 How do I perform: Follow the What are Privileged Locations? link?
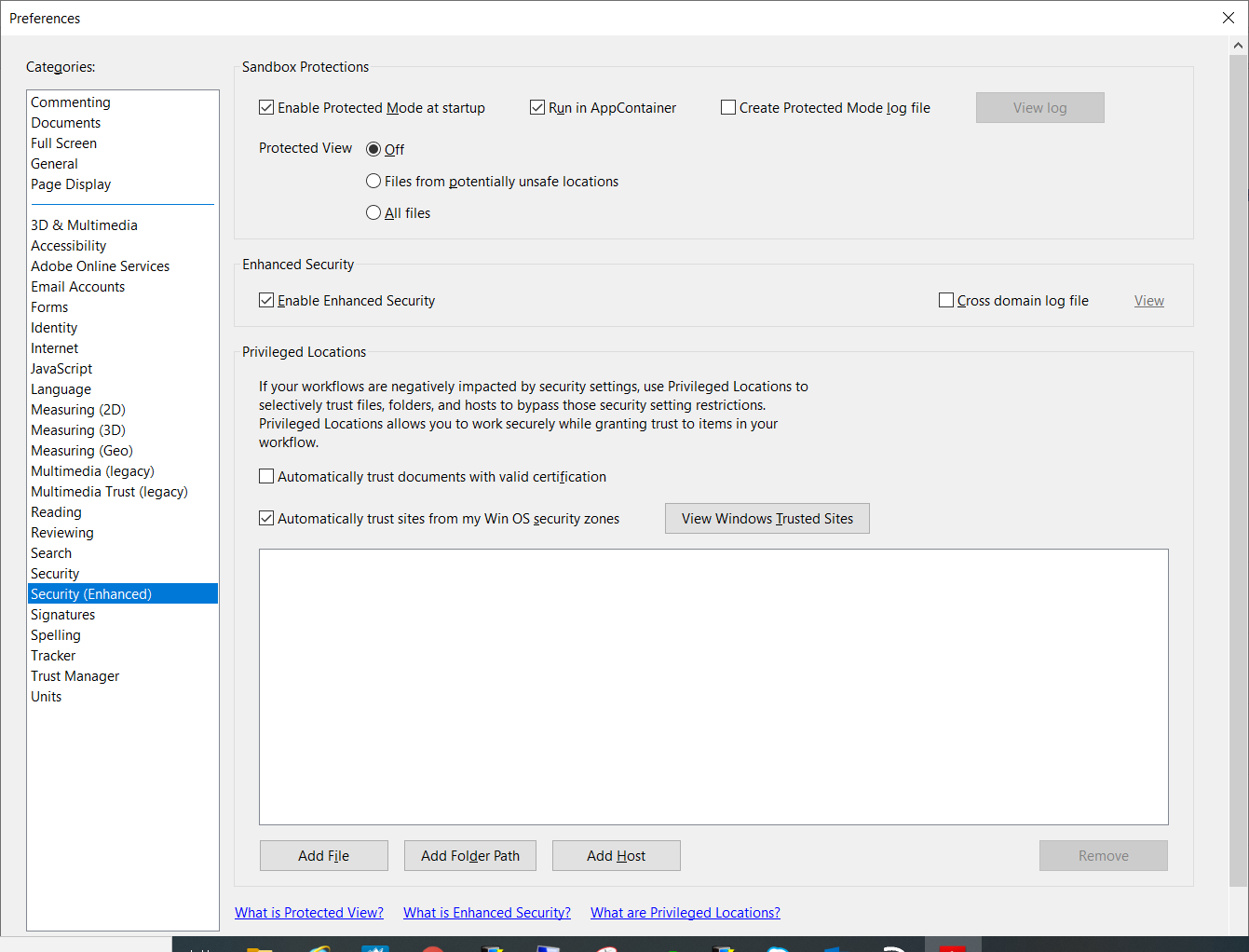tap(685, 912)
